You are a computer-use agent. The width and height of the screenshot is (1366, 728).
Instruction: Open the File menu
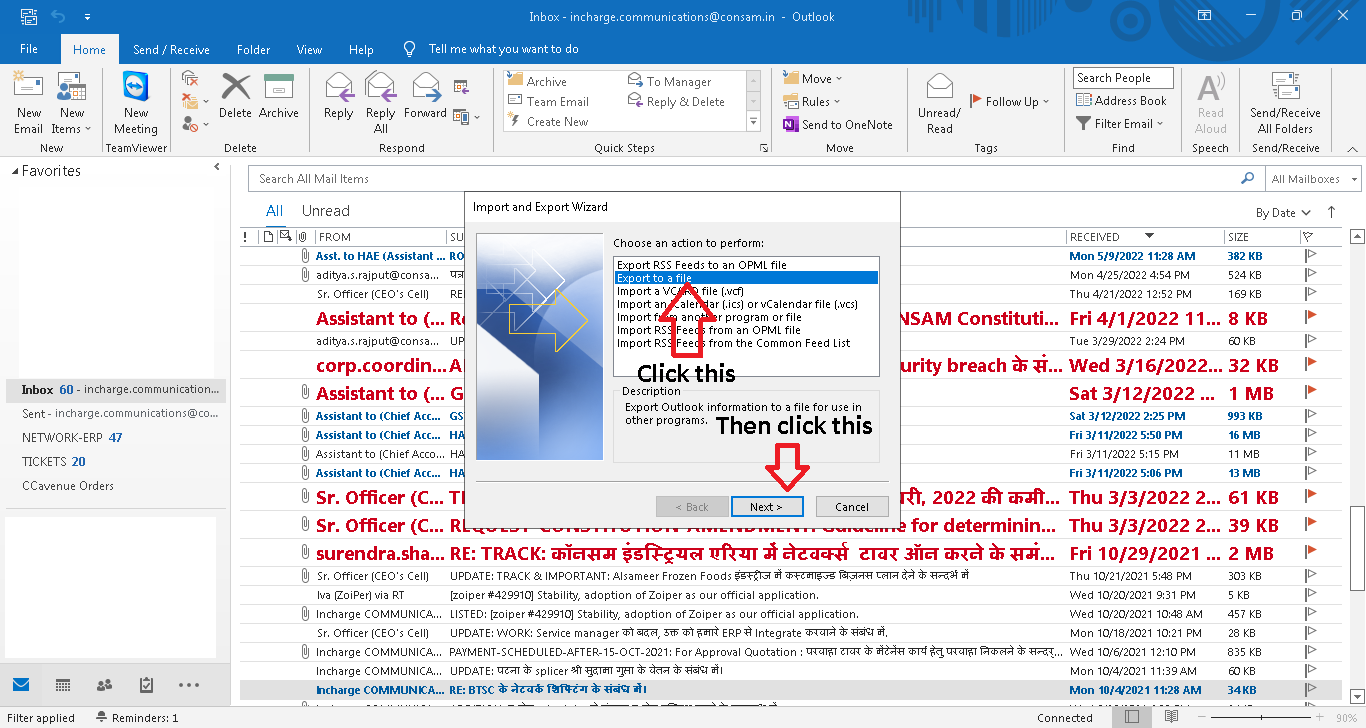[x=29, y=49]
